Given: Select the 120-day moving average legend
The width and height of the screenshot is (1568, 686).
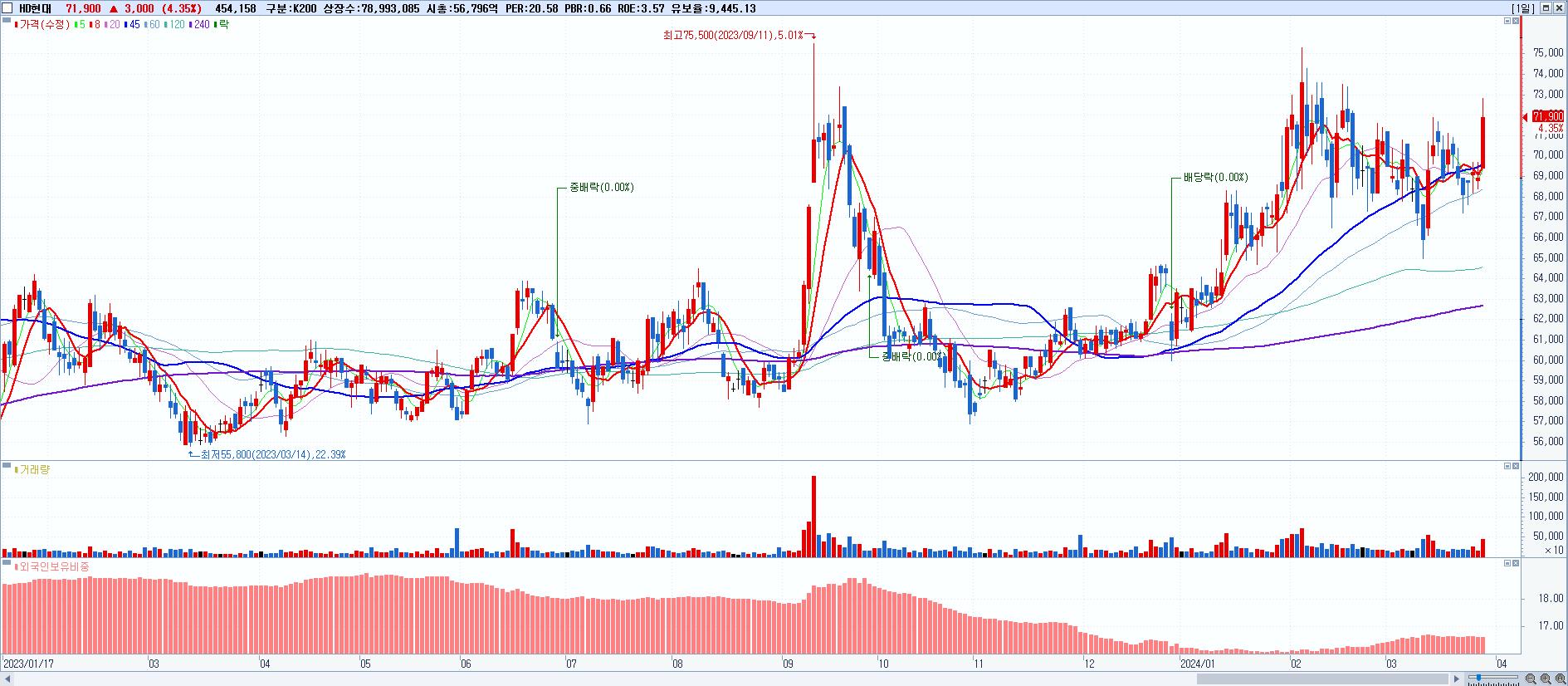Looking at the screenshot, I should pyautogui.click(x=175, y=25).
